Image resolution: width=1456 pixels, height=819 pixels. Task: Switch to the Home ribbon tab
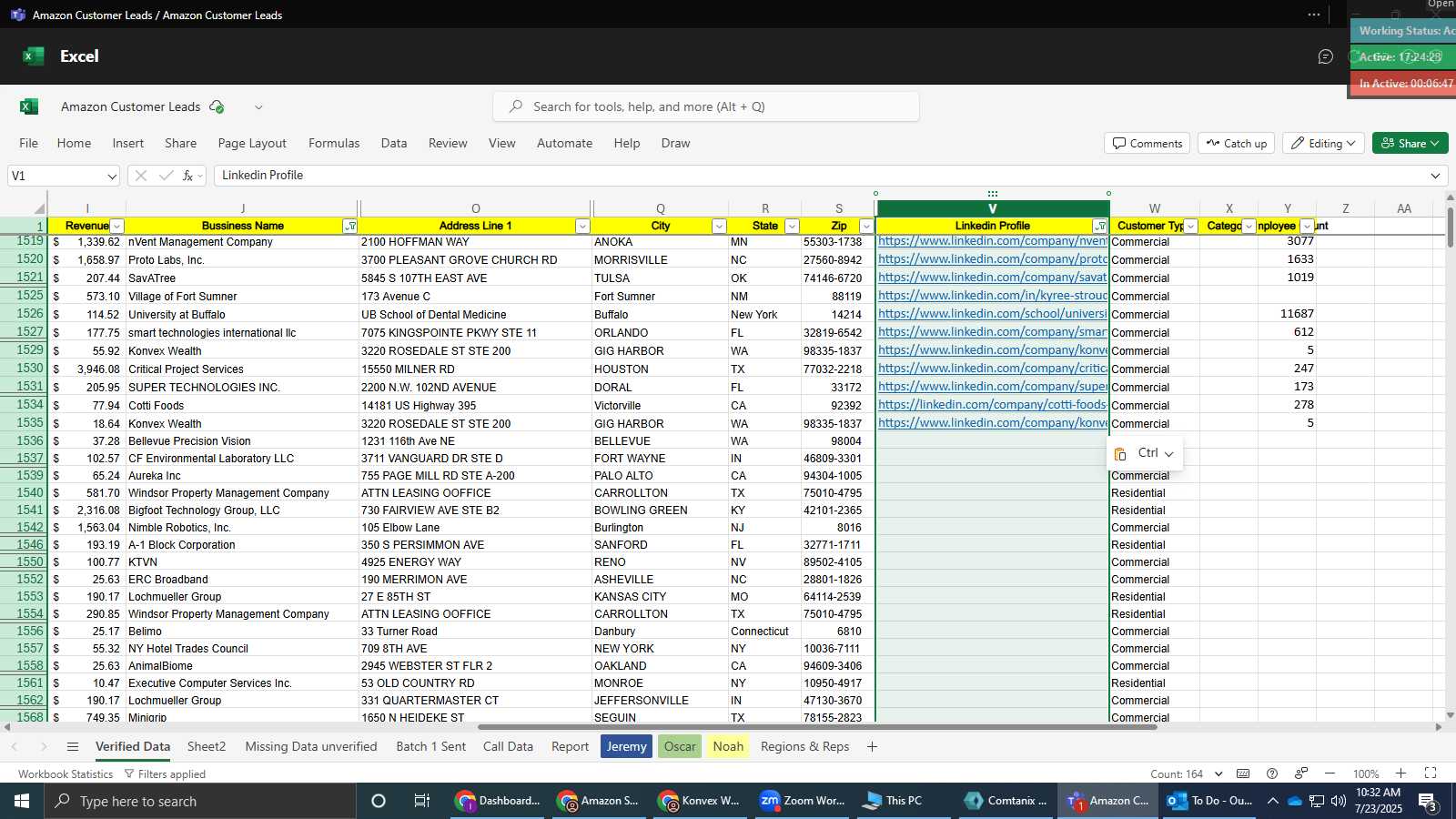pos(74,143)
